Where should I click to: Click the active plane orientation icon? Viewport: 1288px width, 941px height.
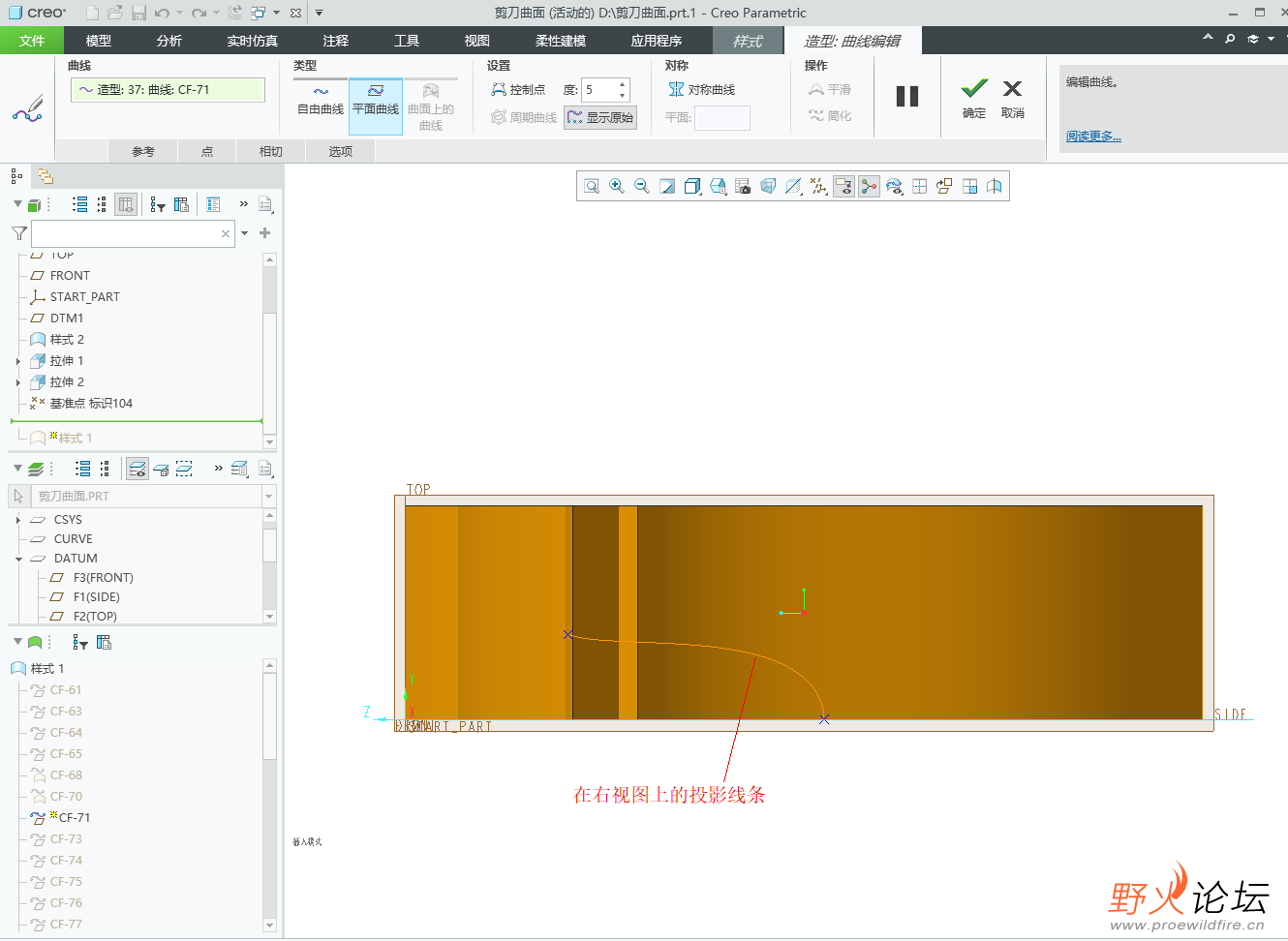[x=944, y=186]
